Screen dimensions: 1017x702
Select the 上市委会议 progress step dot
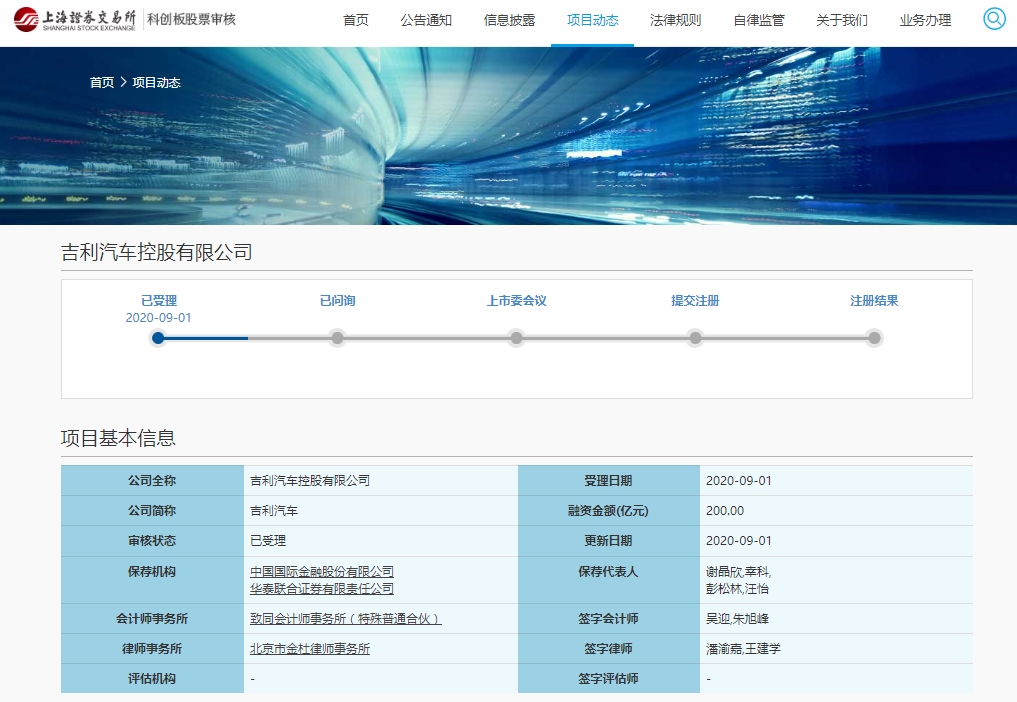pyautogui.click(x=516, y=338)
